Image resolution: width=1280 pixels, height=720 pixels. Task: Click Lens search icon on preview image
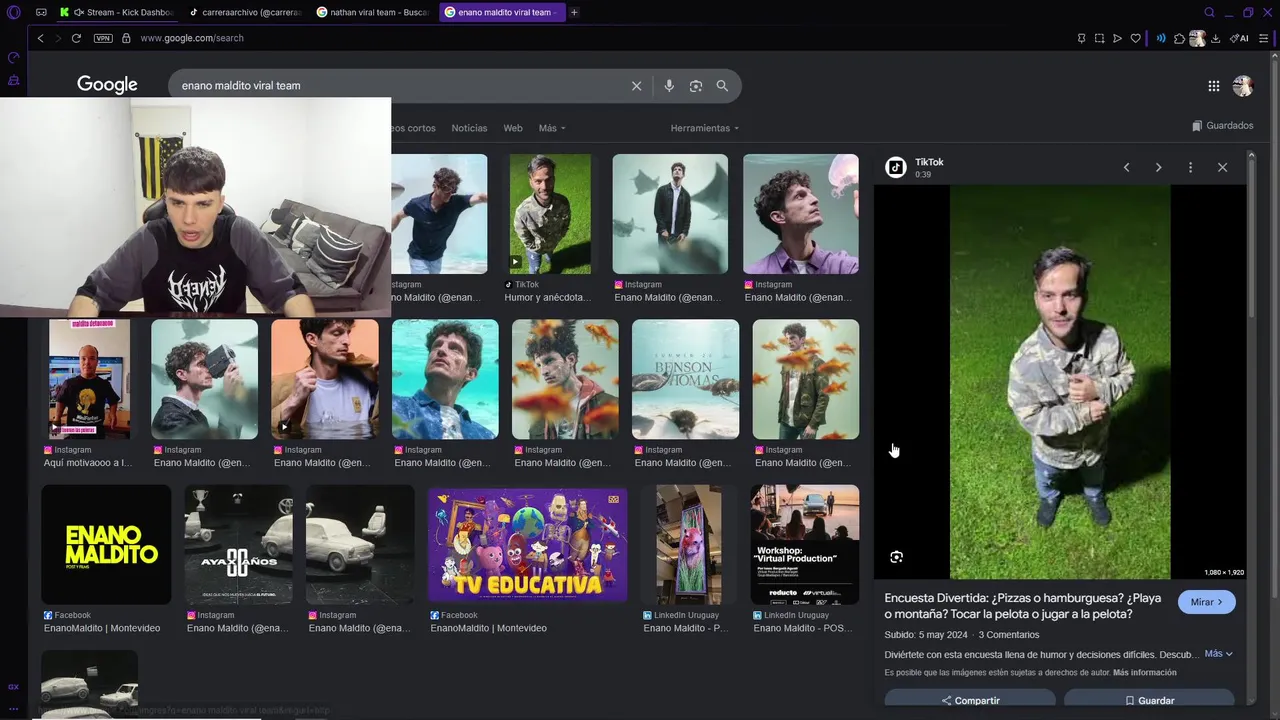point(896,557)
